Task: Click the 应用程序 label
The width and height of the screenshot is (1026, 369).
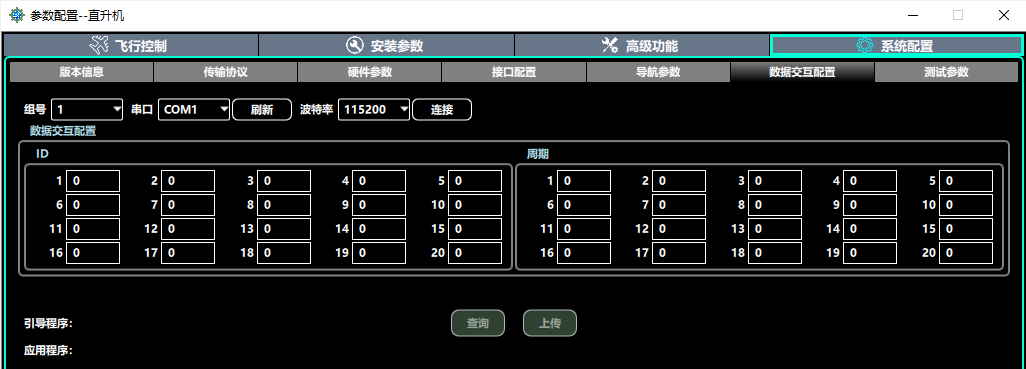Action: (x=48, y=351)
